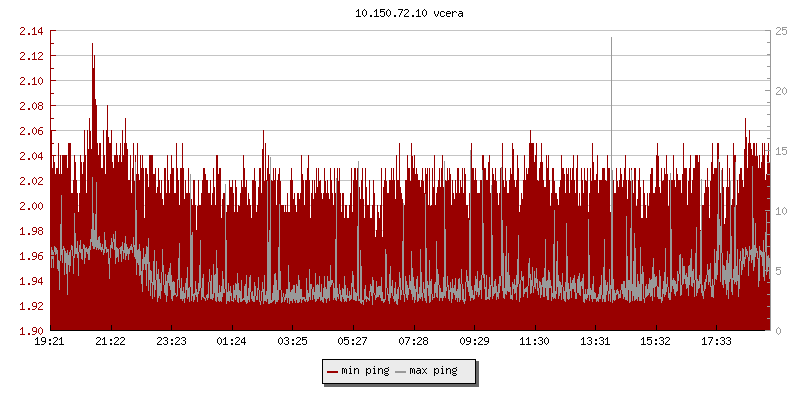This screenshot has width=800, height=400.
Task: Select the 19:21 start time label
Action: point(50,342)
